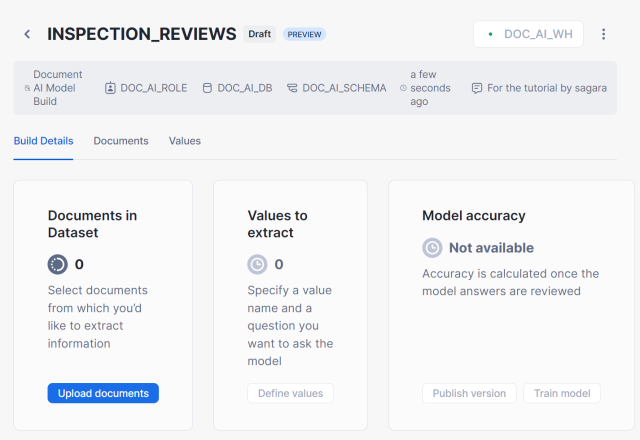
Task: Click the clock icon beside timestamp
Action: tap(403, 88)
